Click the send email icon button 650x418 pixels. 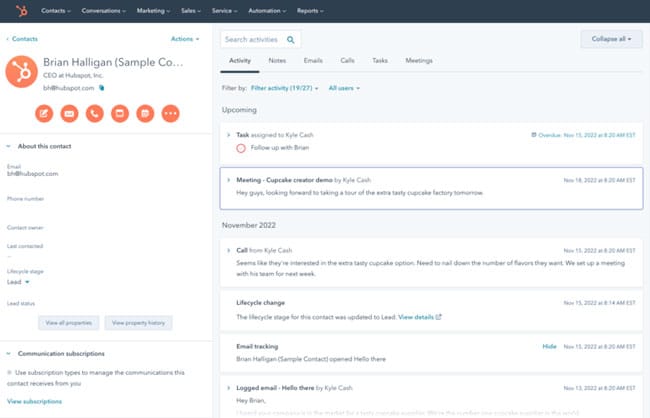click(x=69, y=113)
